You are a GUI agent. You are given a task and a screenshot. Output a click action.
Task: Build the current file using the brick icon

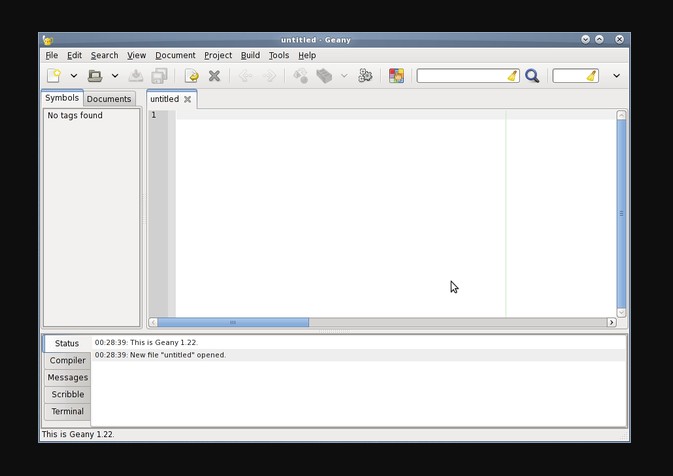324,76
